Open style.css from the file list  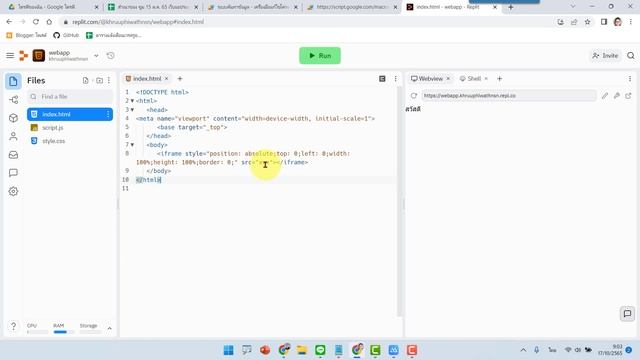coord(53,141)
